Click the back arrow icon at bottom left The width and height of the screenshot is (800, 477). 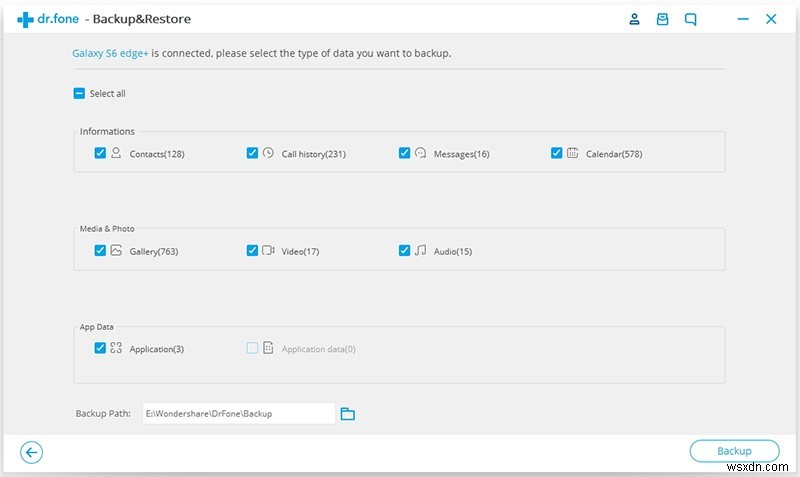(32, 452)
